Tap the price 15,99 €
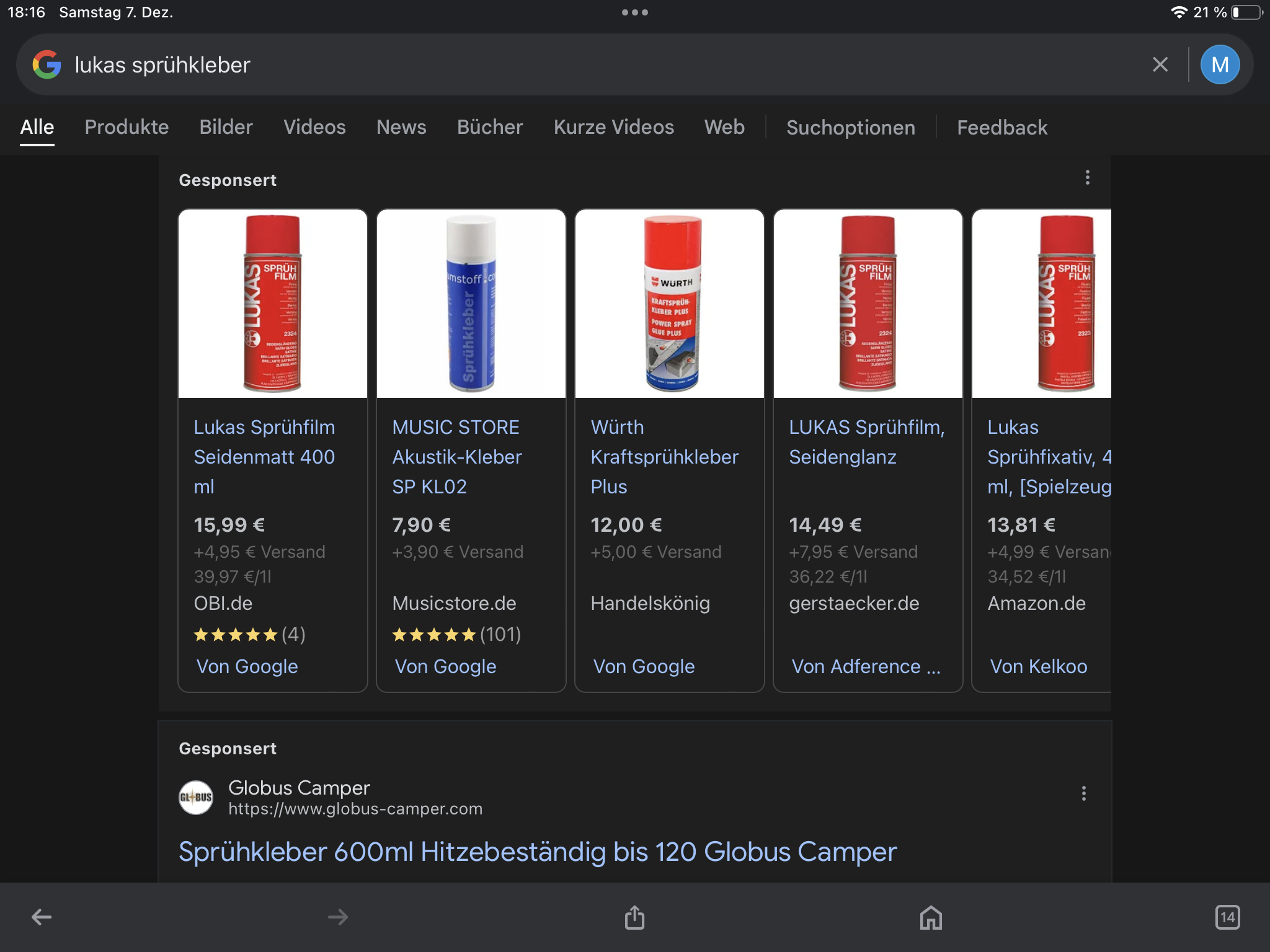The width and height of the screenshot is (1270, 952). click(229, 525)
